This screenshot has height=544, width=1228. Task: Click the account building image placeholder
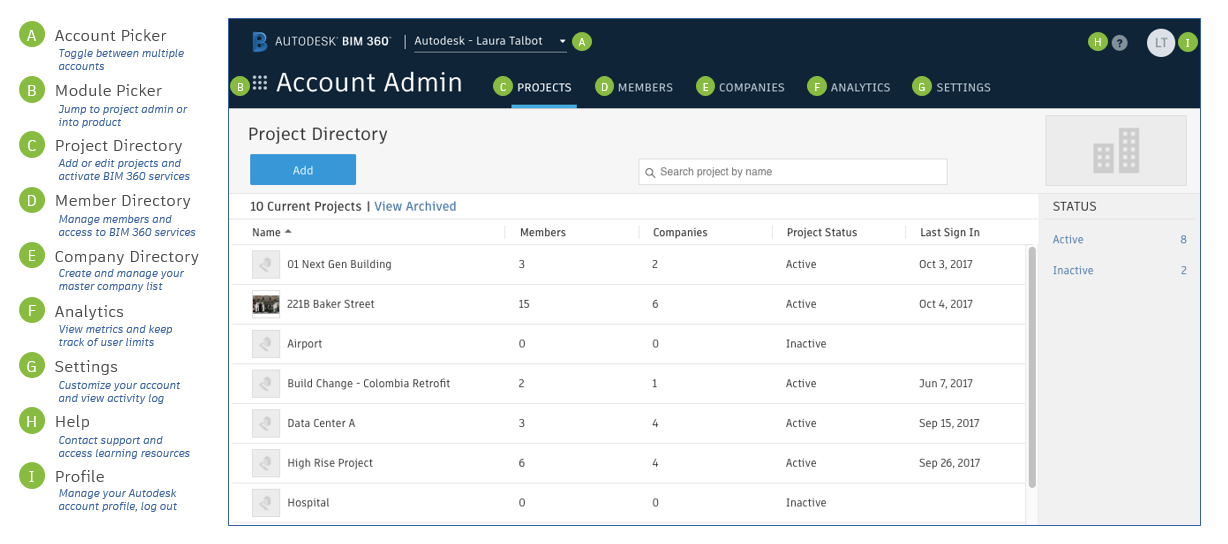click(x=1116, y=150)
